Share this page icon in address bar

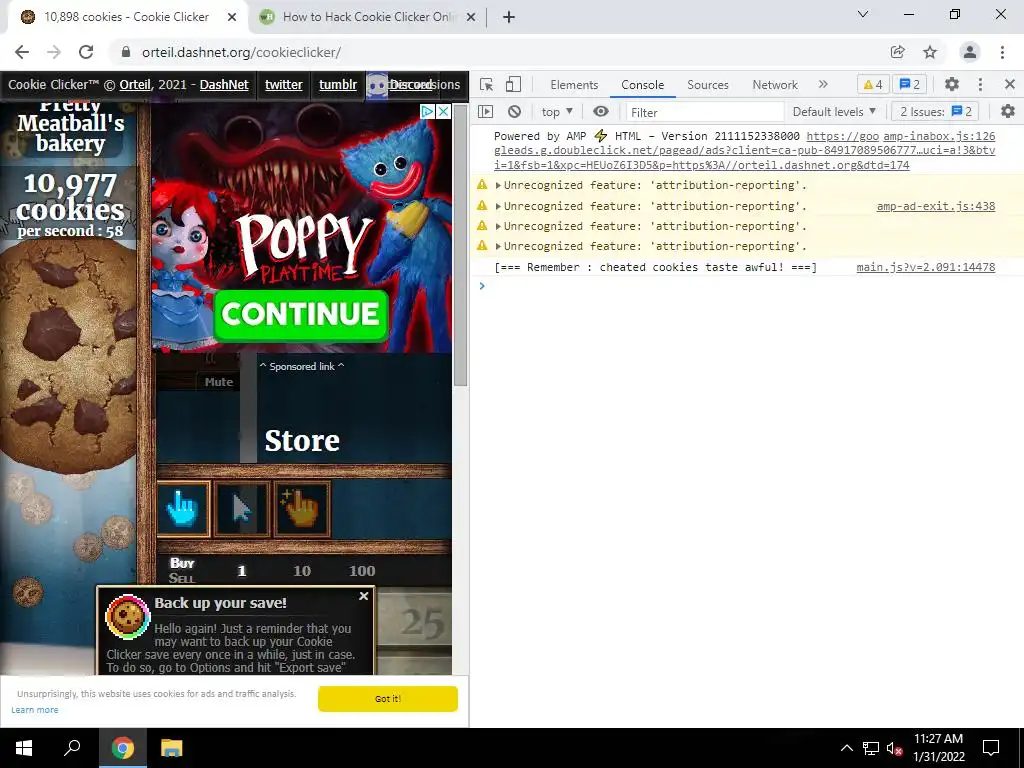pyautogui.click(x=897, y=52)
